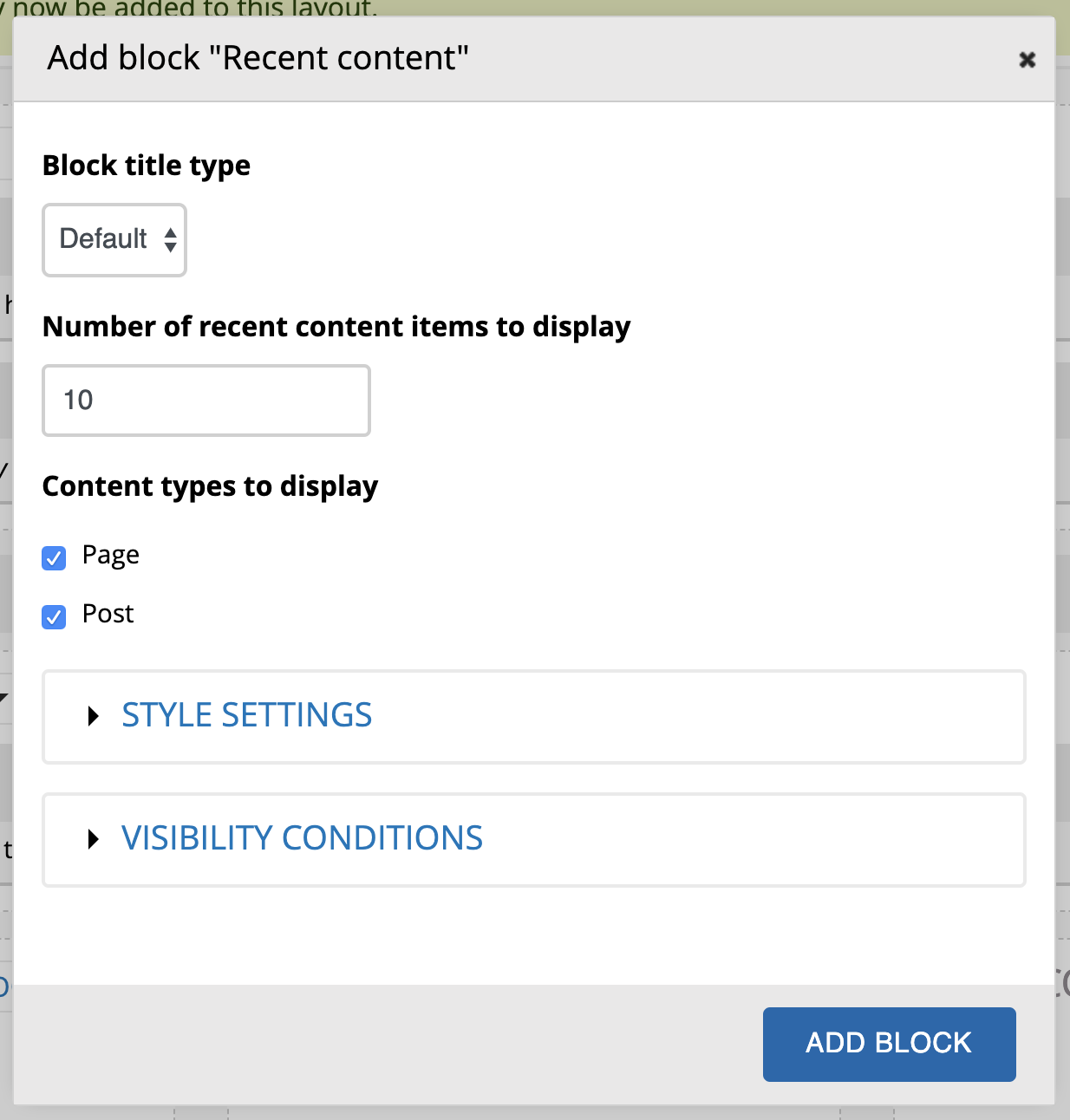The image size is (1070, 1120).
Task: Click the Content types to display heading
Action: coord(210,486)
